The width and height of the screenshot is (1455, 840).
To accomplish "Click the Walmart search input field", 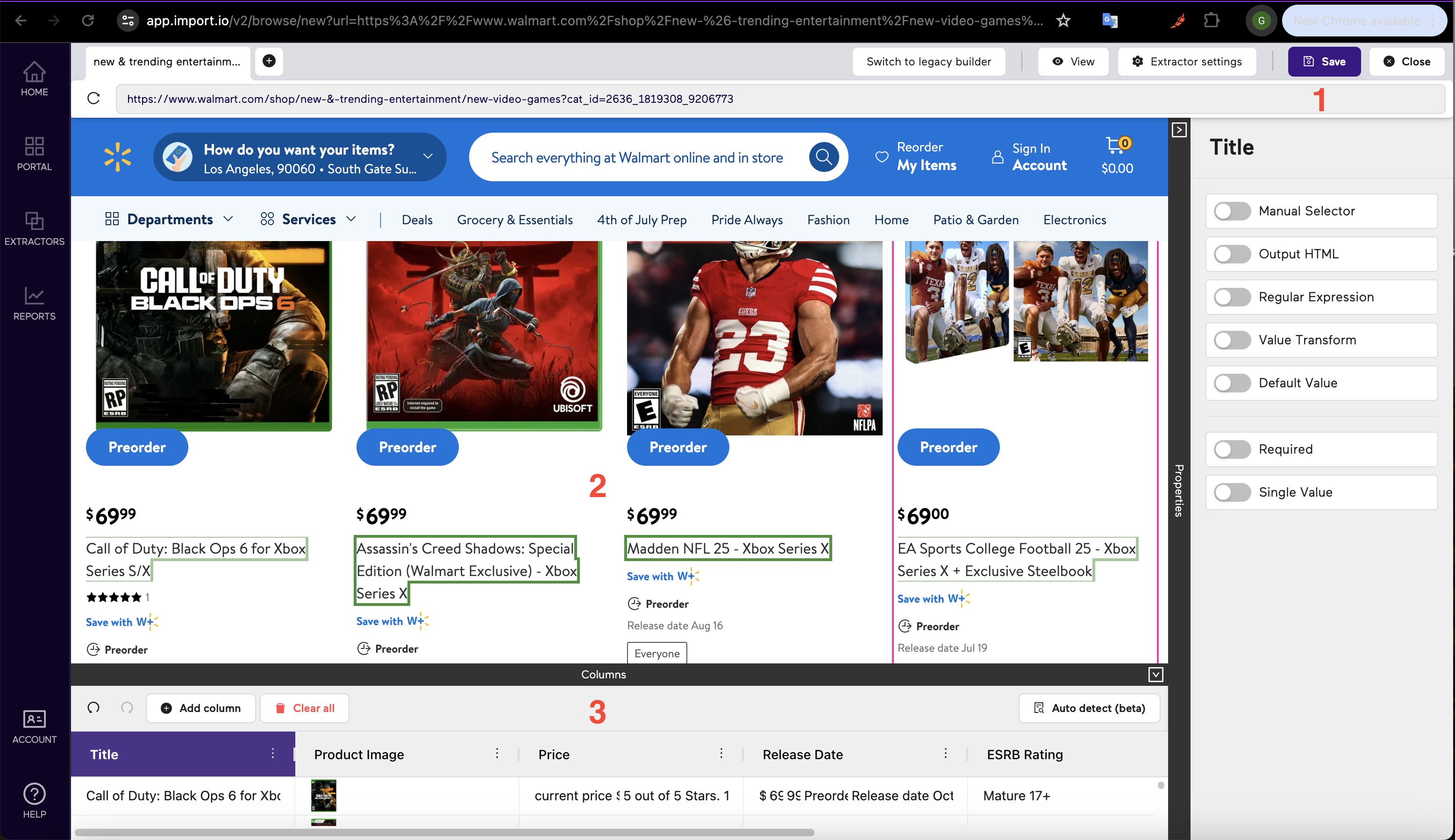I will tap(635, 157).
